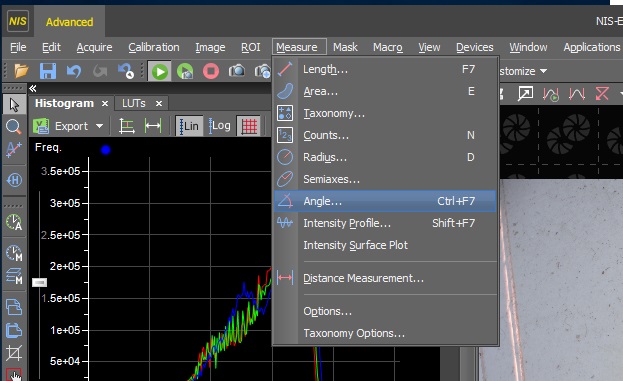The width and height of the screenshot is (623, 381).
Task: Open the folder icon in toolbar
Action: 21,72
